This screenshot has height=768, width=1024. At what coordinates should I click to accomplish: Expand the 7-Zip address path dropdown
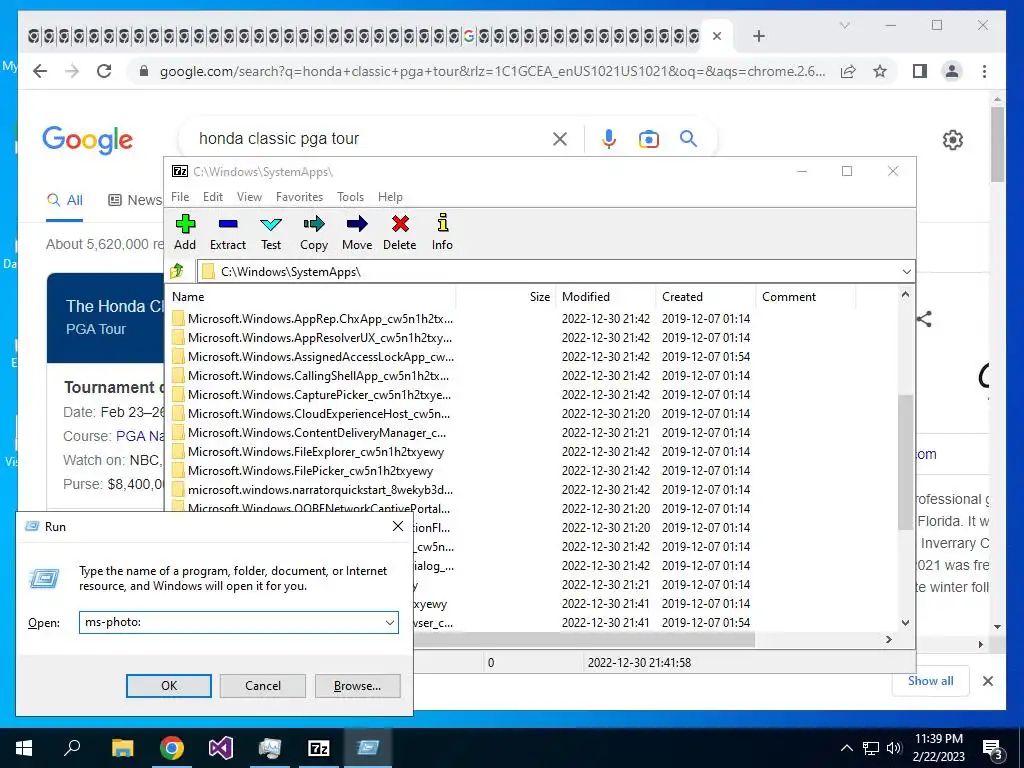pyautogui.click(x=906, y=272)
